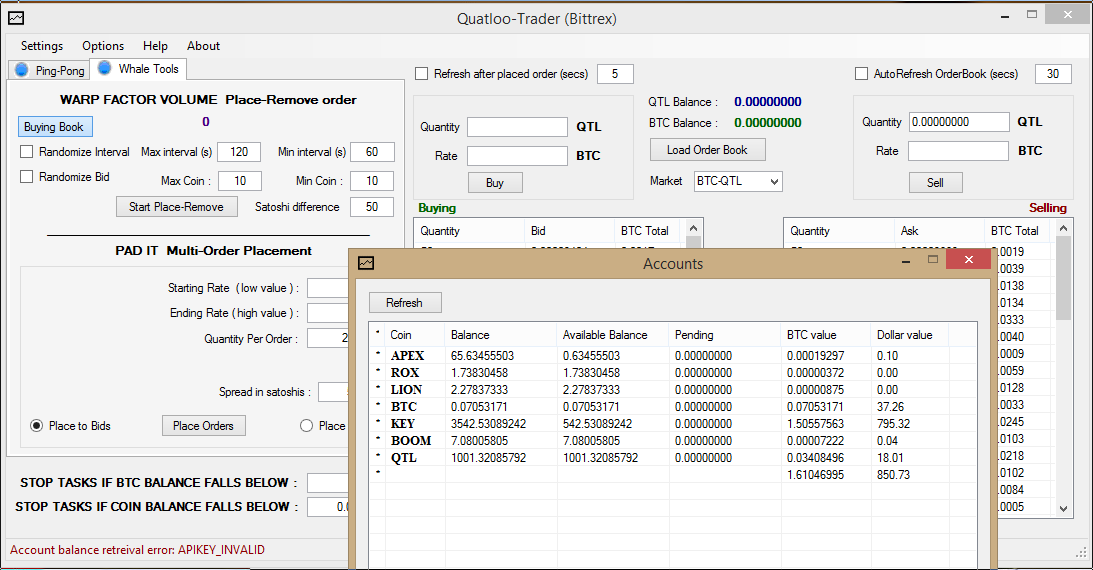
Task: Open the Options menu
Action: pos(103,46)
